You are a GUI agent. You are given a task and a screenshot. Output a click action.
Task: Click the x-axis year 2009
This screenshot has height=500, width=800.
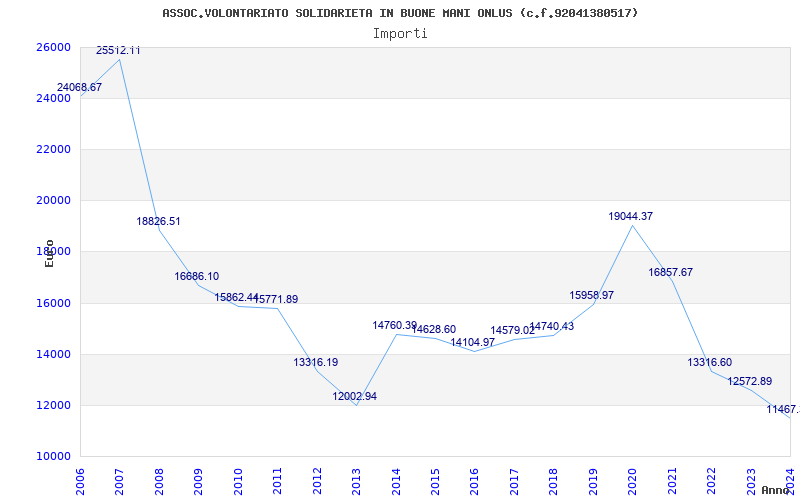pyautogui.click(x=198, y=481)
